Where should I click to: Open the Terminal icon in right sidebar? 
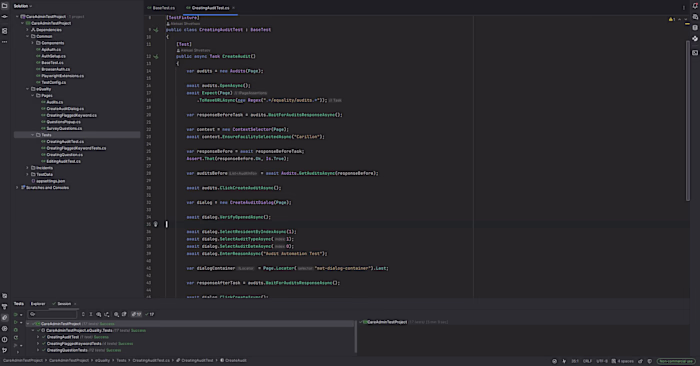[695, 53]
